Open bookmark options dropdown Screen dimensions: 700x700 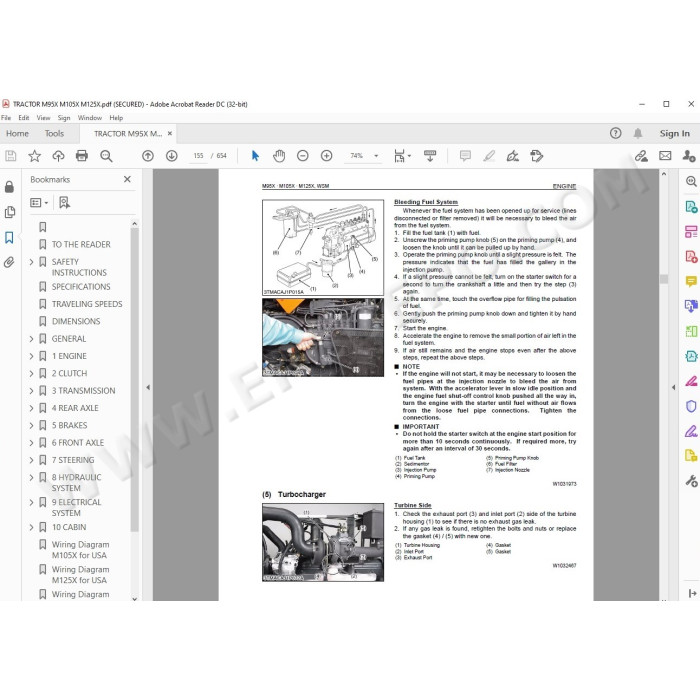[39, 203]
